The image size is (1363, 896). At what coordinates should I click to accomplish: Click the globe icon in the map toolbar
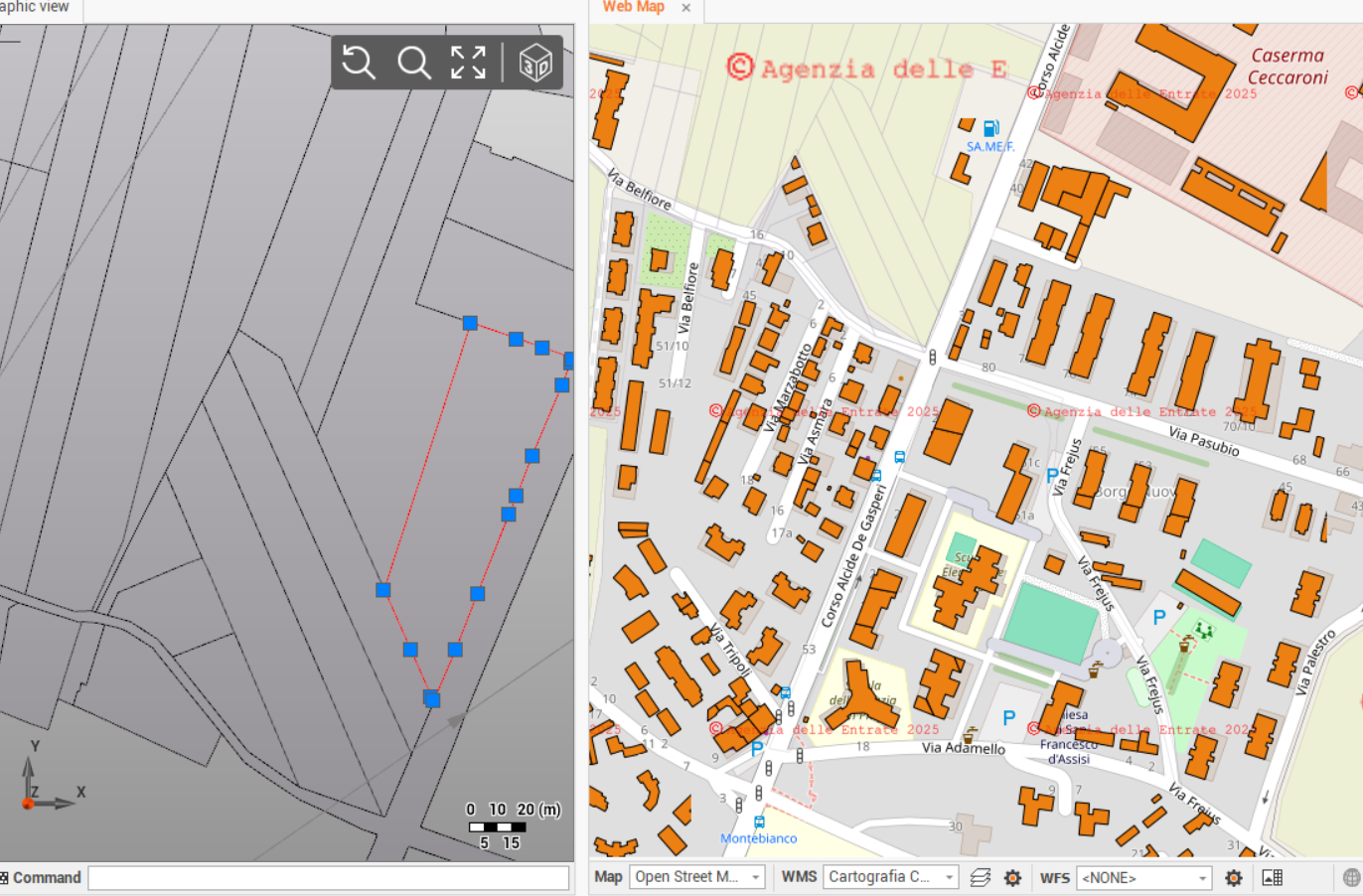pos(1351,877)
